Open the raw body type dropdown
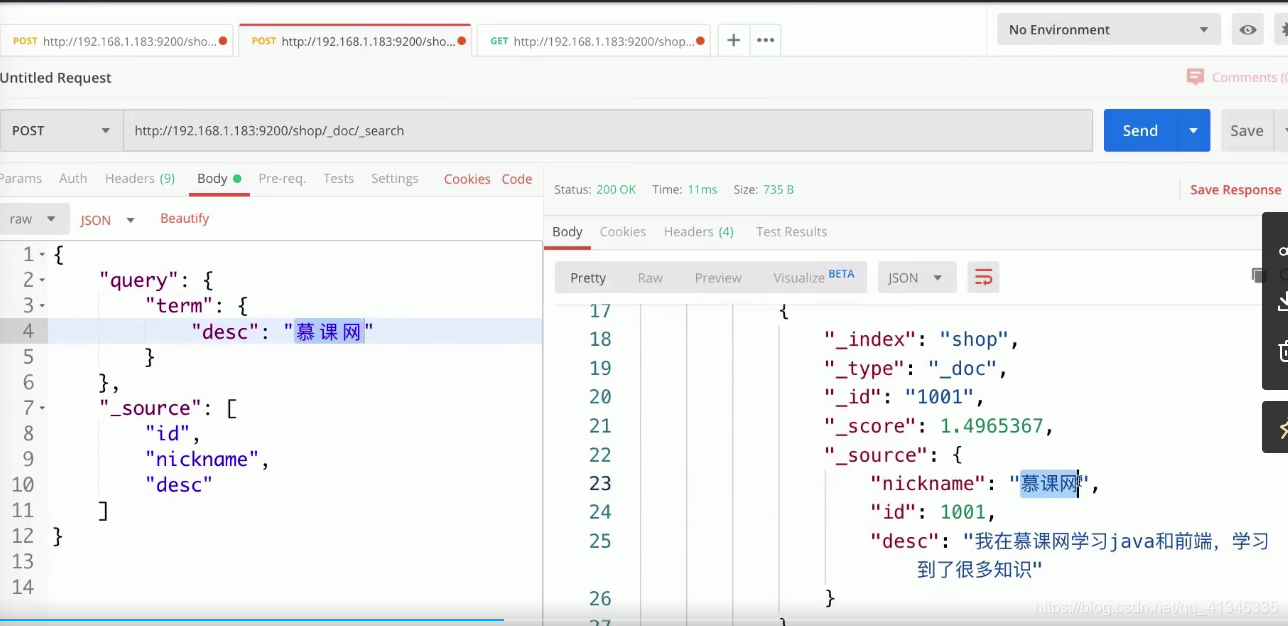 coord(35,219)
